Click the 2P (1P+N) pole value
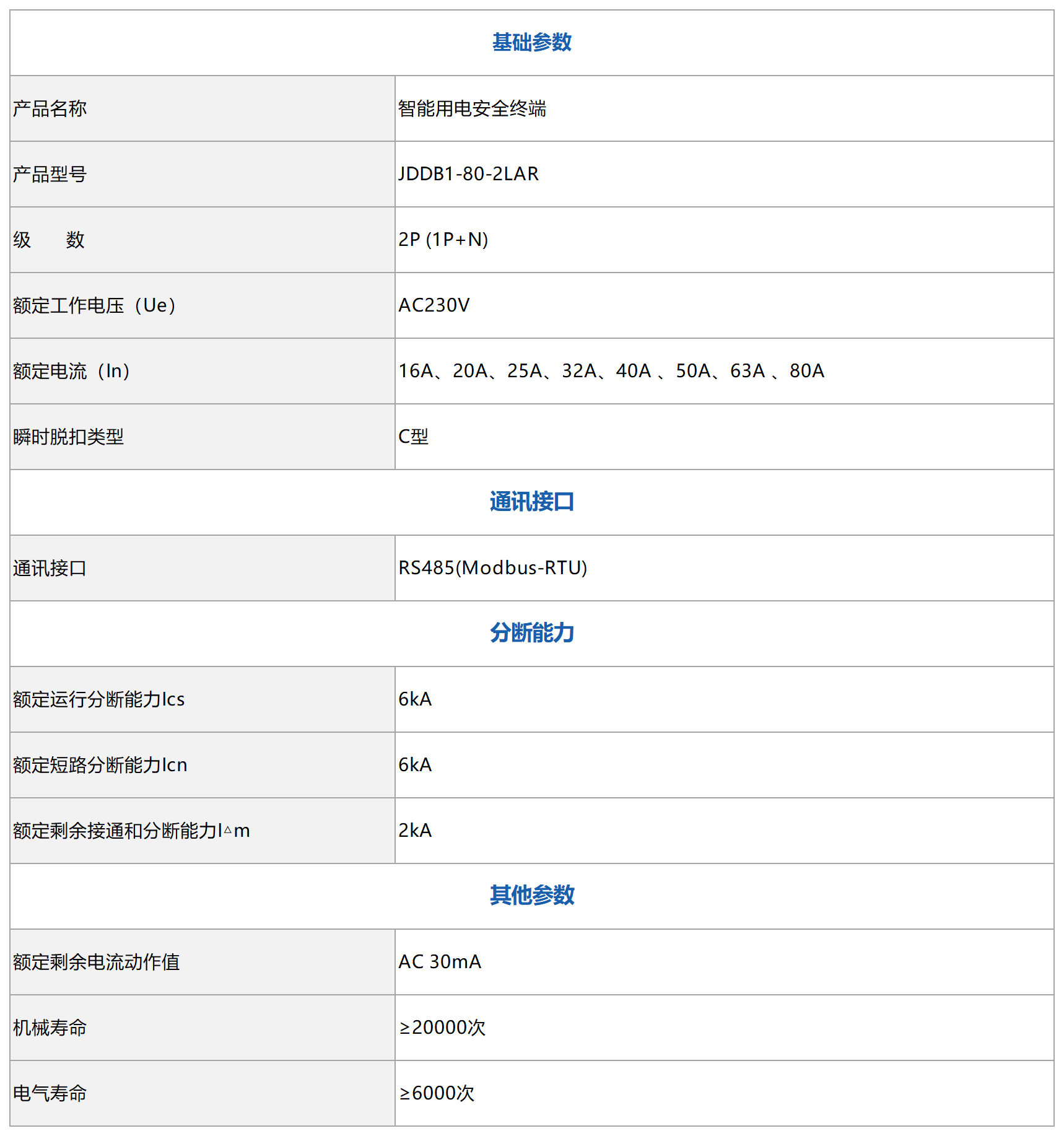This screenshot has height=1136, width=1064. 443,240
